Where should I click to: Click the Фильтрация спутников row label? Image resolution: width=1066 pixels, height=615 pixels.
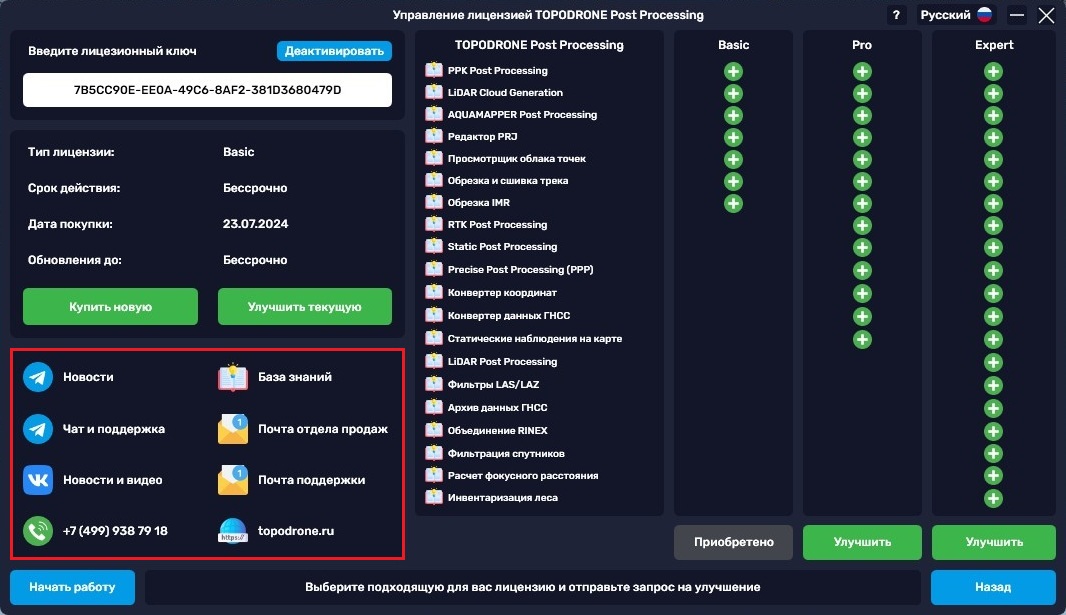tap(506, 453)
